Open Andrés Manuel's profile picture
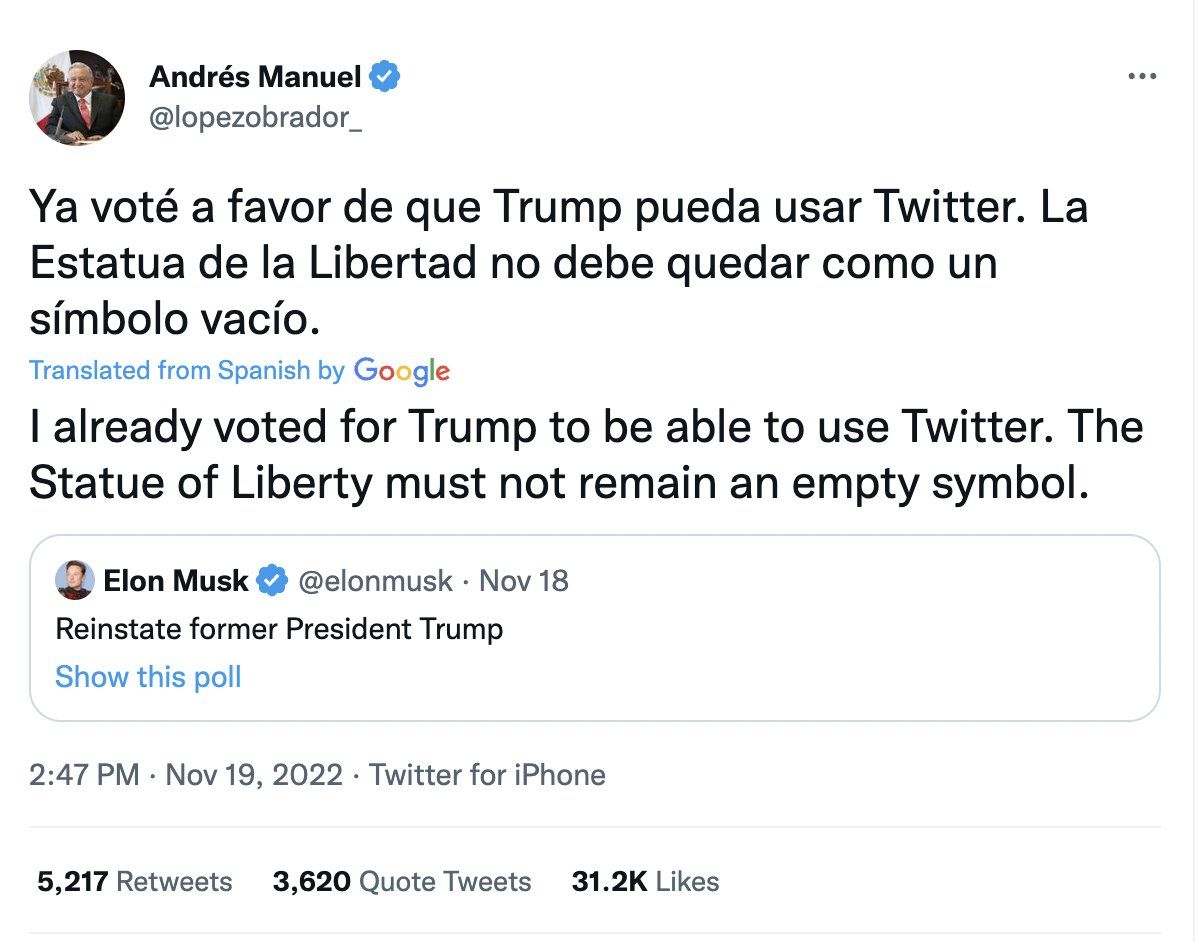Viewport: 1204px width, 942px height. [77, 98]
